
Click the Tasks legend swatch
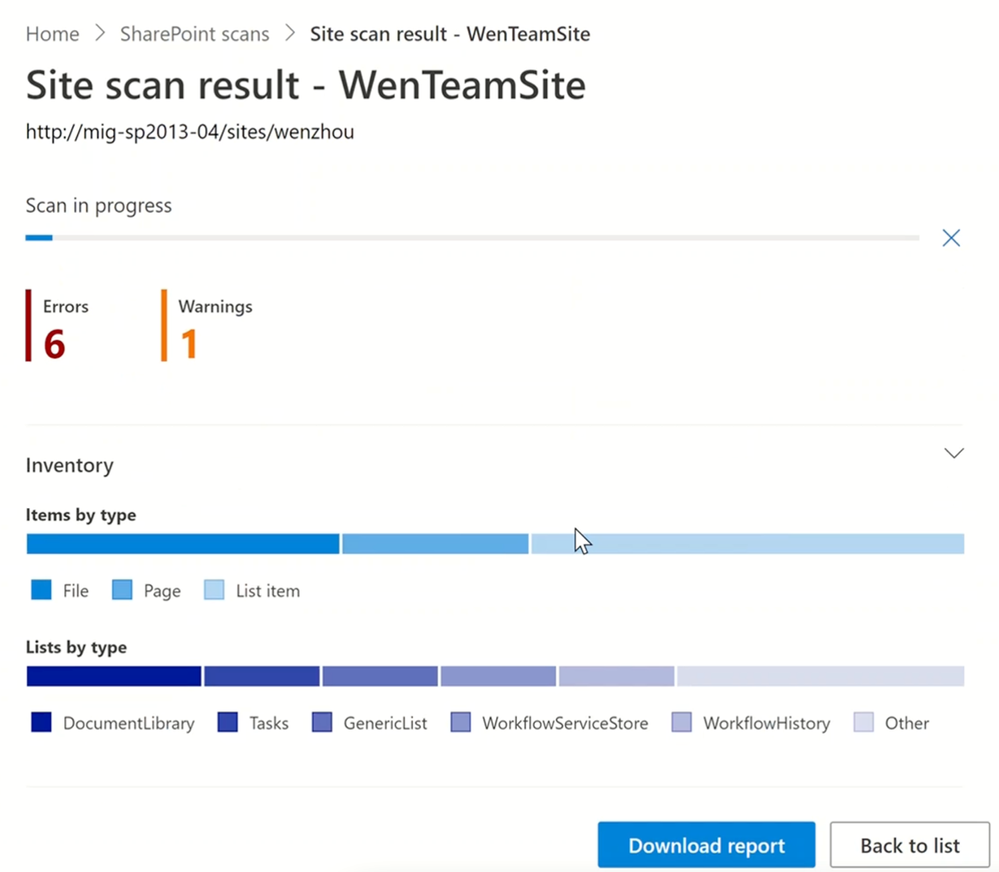coord(227,722)
